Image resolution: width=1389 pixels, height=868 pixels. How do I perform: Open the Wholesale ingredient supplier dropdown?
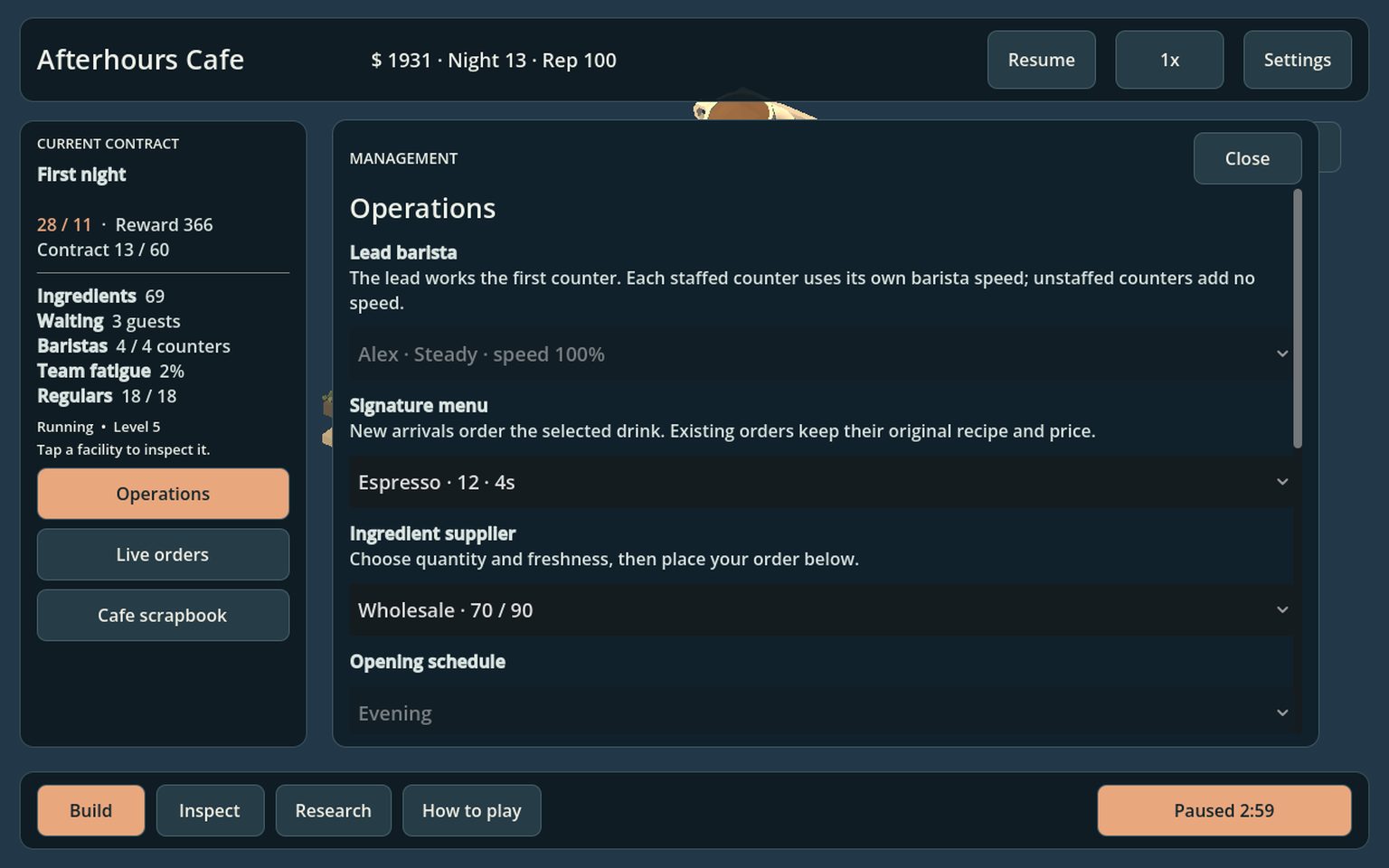point(821,609)
